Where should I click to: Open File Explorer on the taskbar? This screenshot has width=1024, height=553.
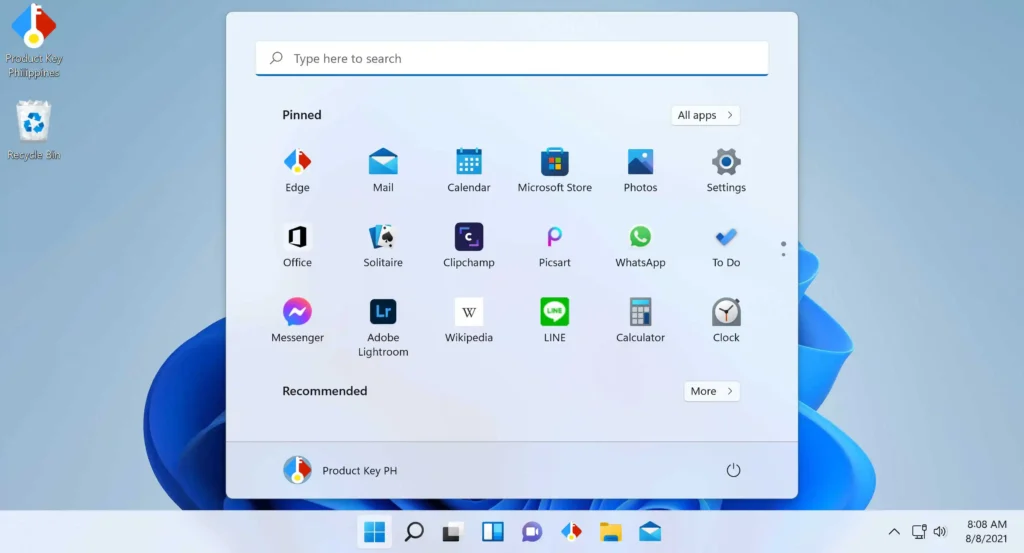[610, 532]
